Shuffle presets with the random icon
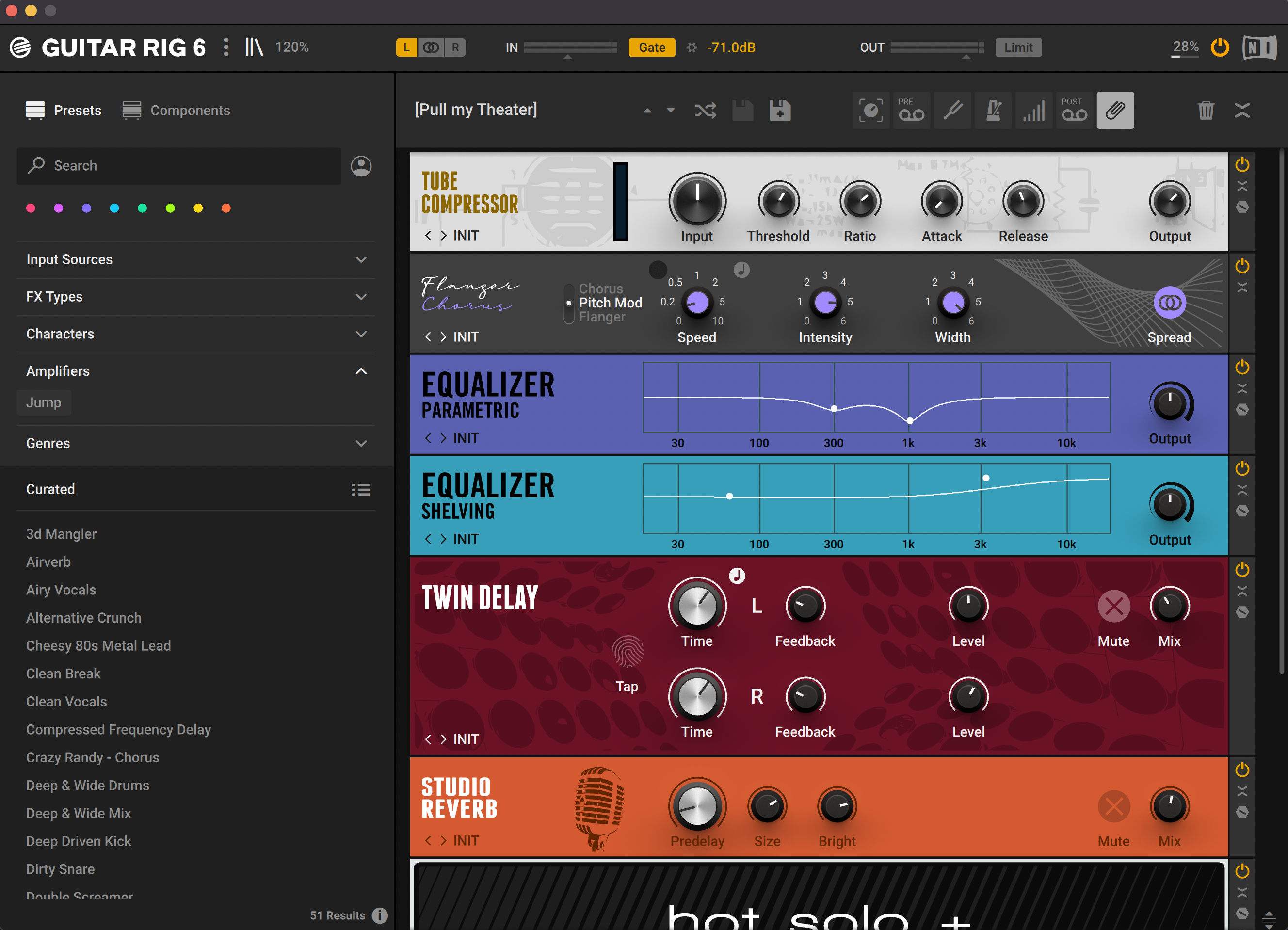 click(x=705, y=110)
